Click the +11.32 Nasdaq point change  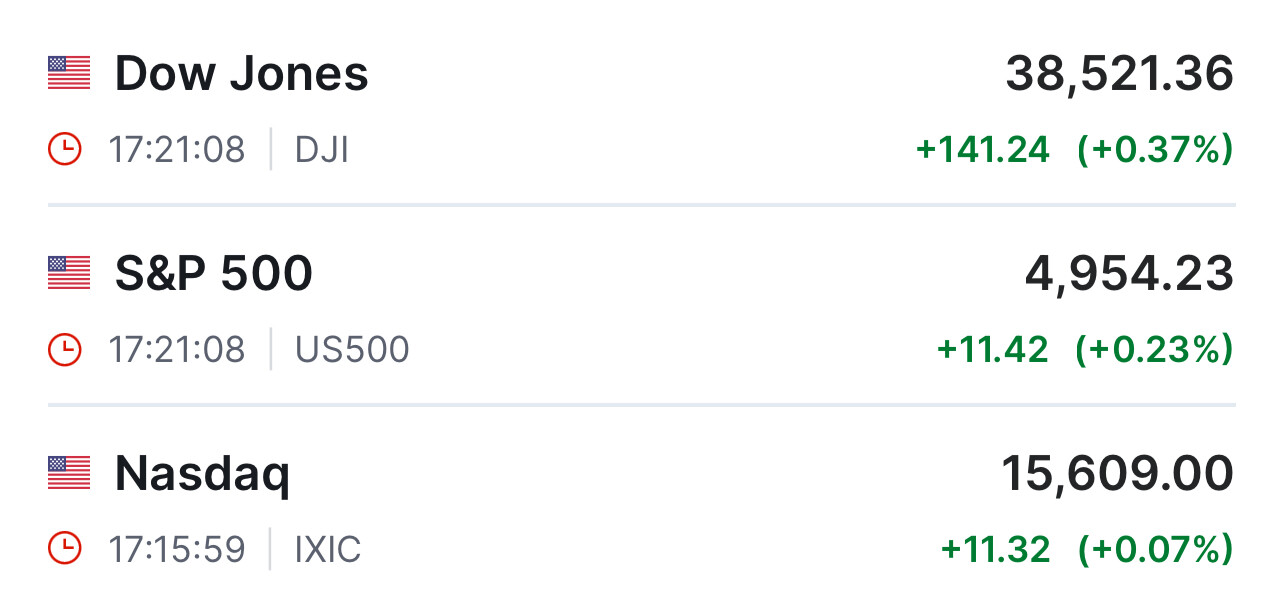pyautogui.click(x=995, y=549)
